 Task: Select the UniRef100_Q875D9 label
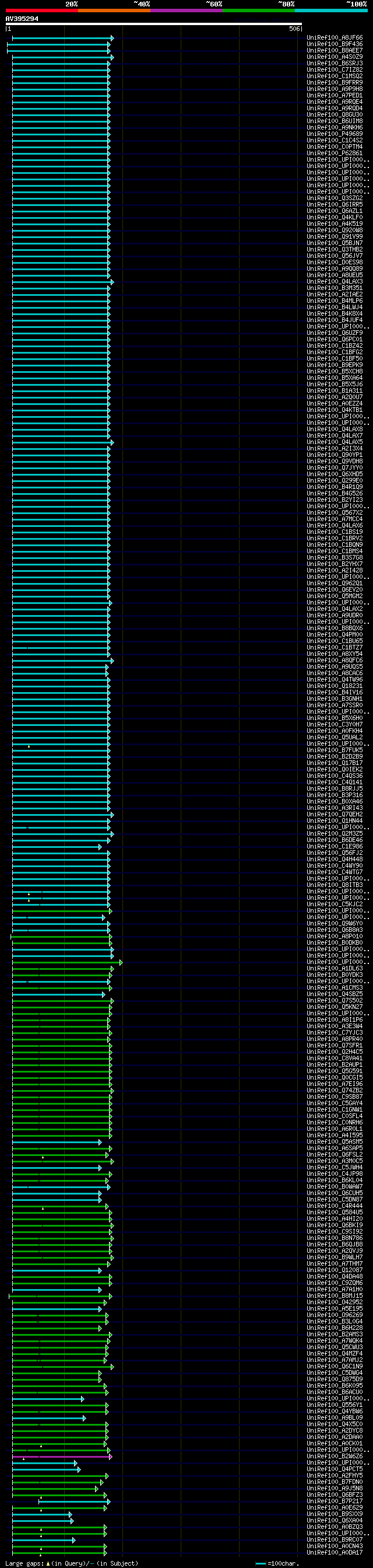pyautogui.click(x=335, y=1380)
